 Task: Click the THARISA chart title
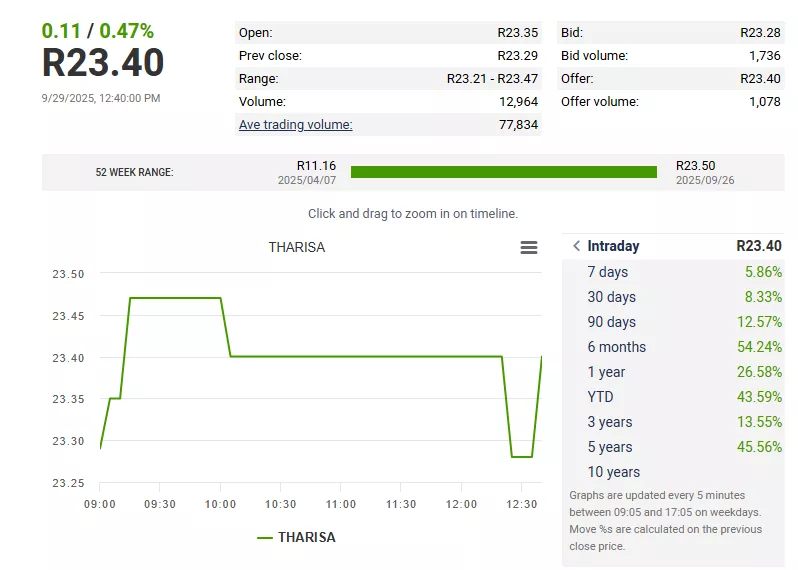297,247
